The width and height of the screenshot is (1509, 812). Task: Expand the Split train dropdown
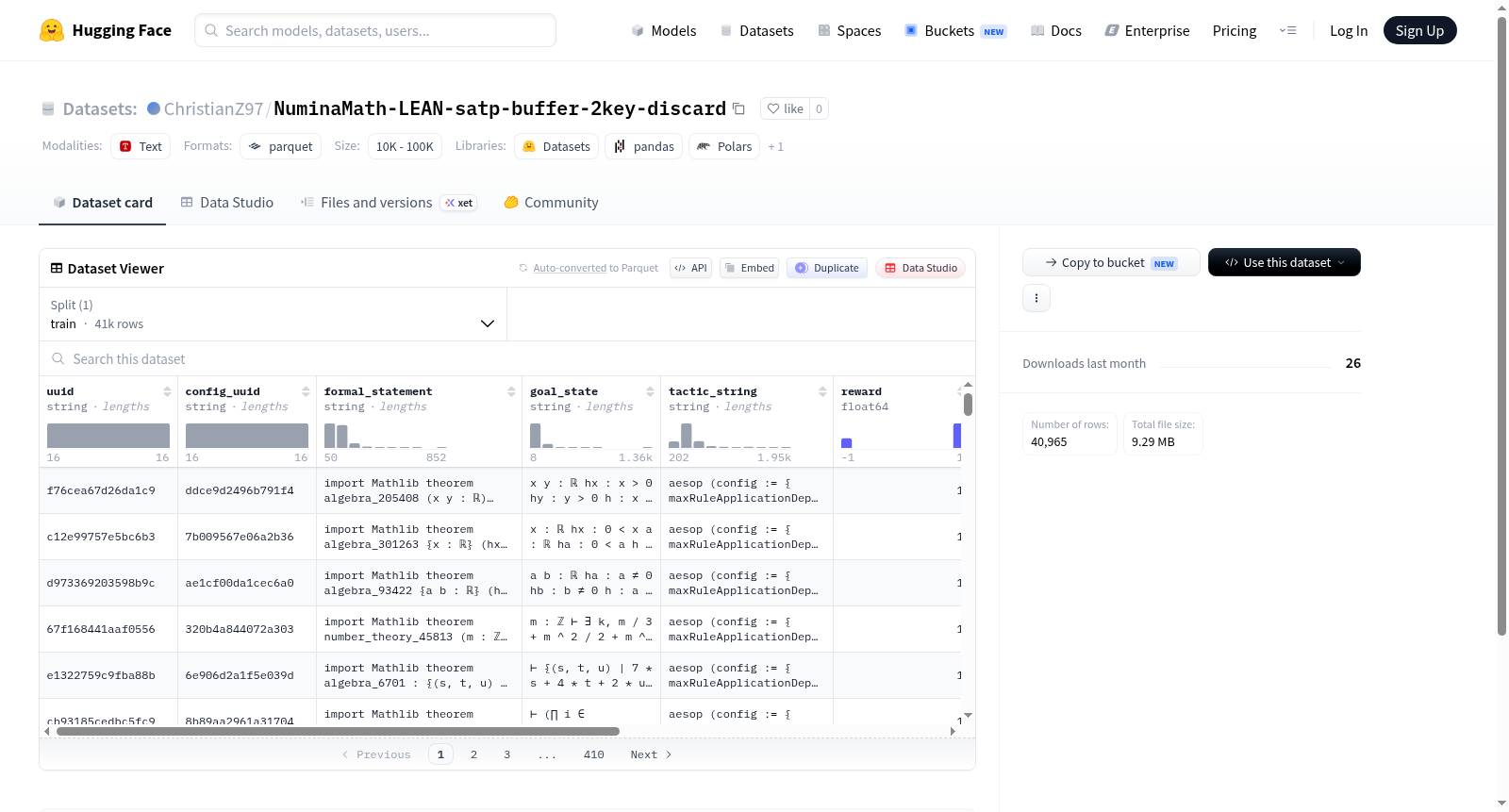(x=273, y=314)
